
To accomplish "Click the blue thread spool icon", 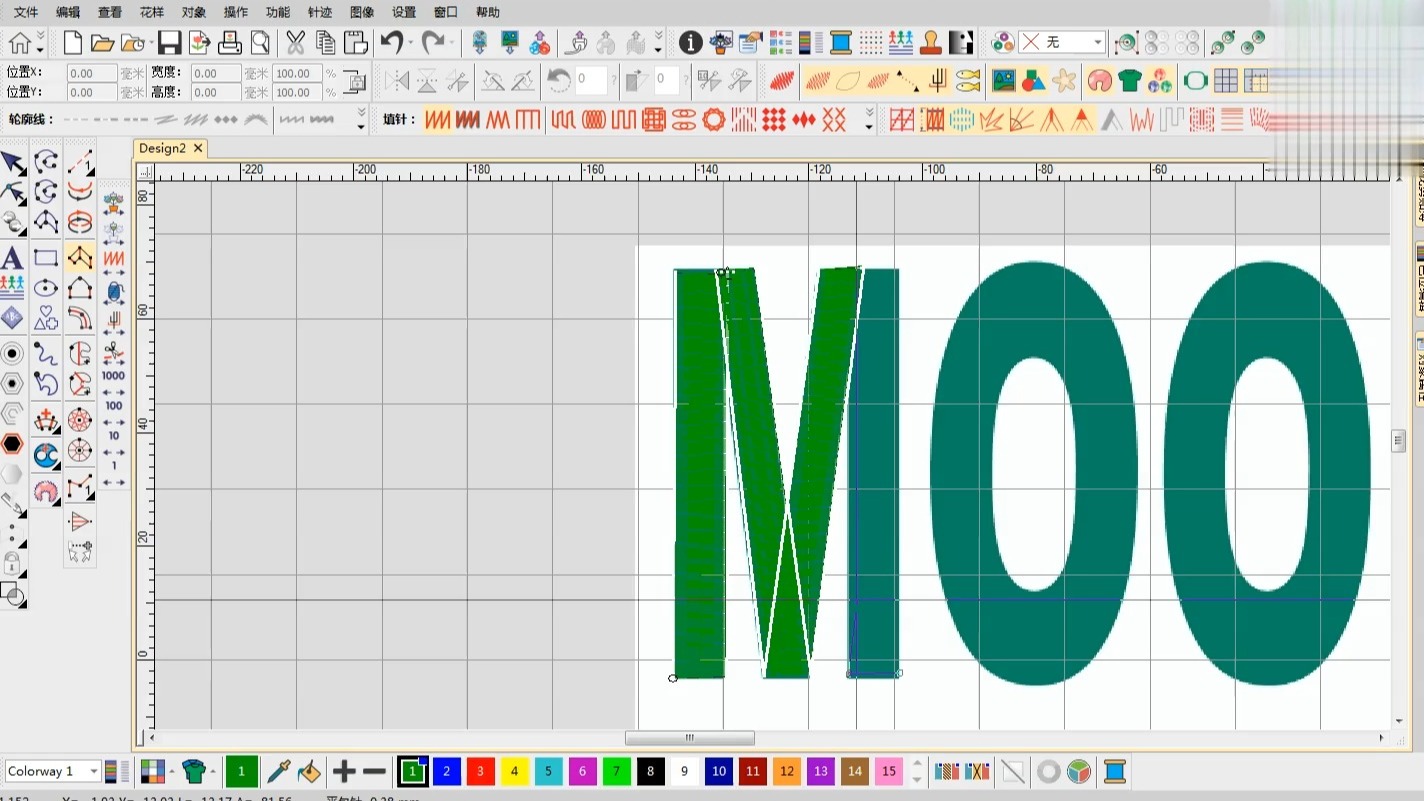I will click(841, 43).
